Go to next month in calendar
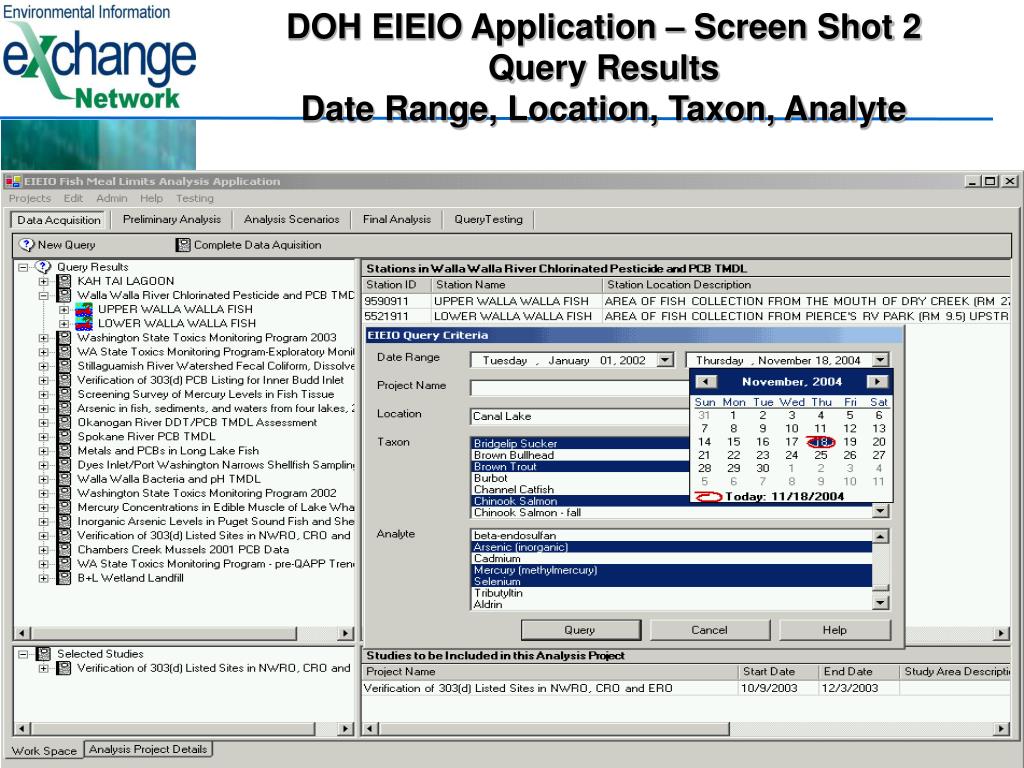The image size is (1024, 768). (x=877, y=381)
